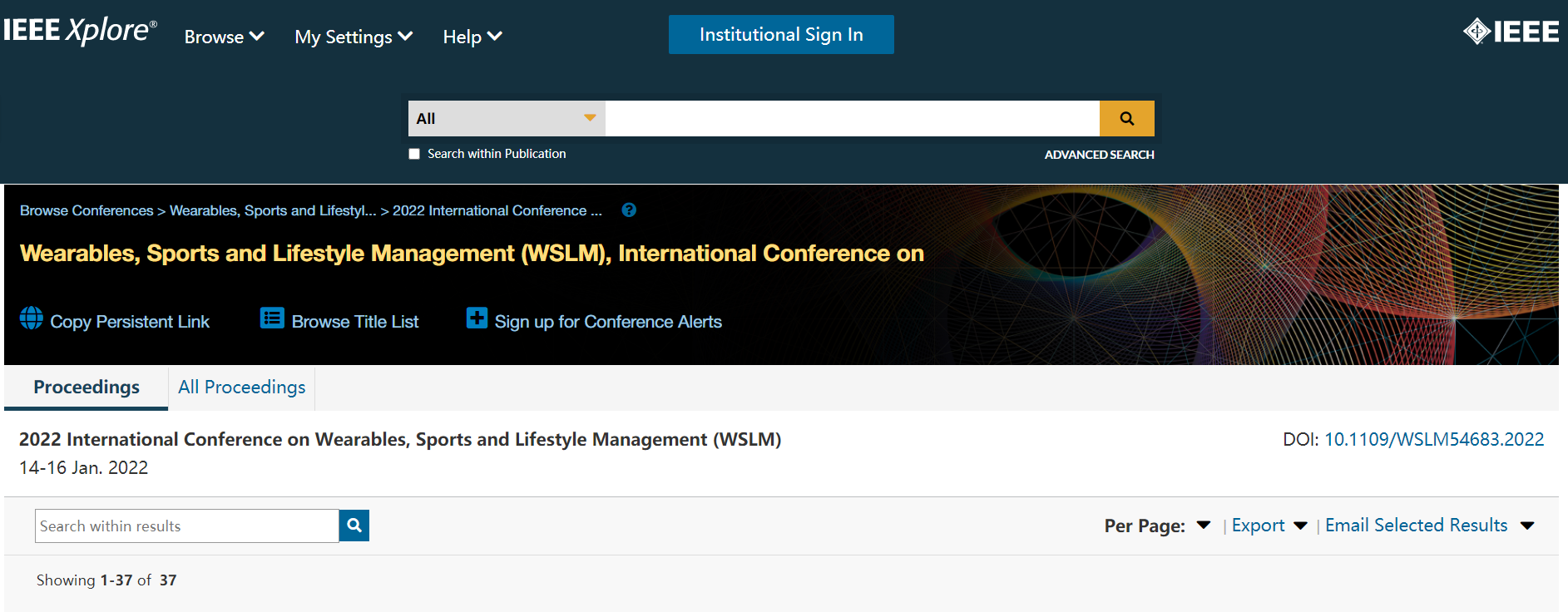This screenshot has height=612, width=1568.
Task: Expand Email Selected Results dropdown arrow
Action: click(1527, 526)
